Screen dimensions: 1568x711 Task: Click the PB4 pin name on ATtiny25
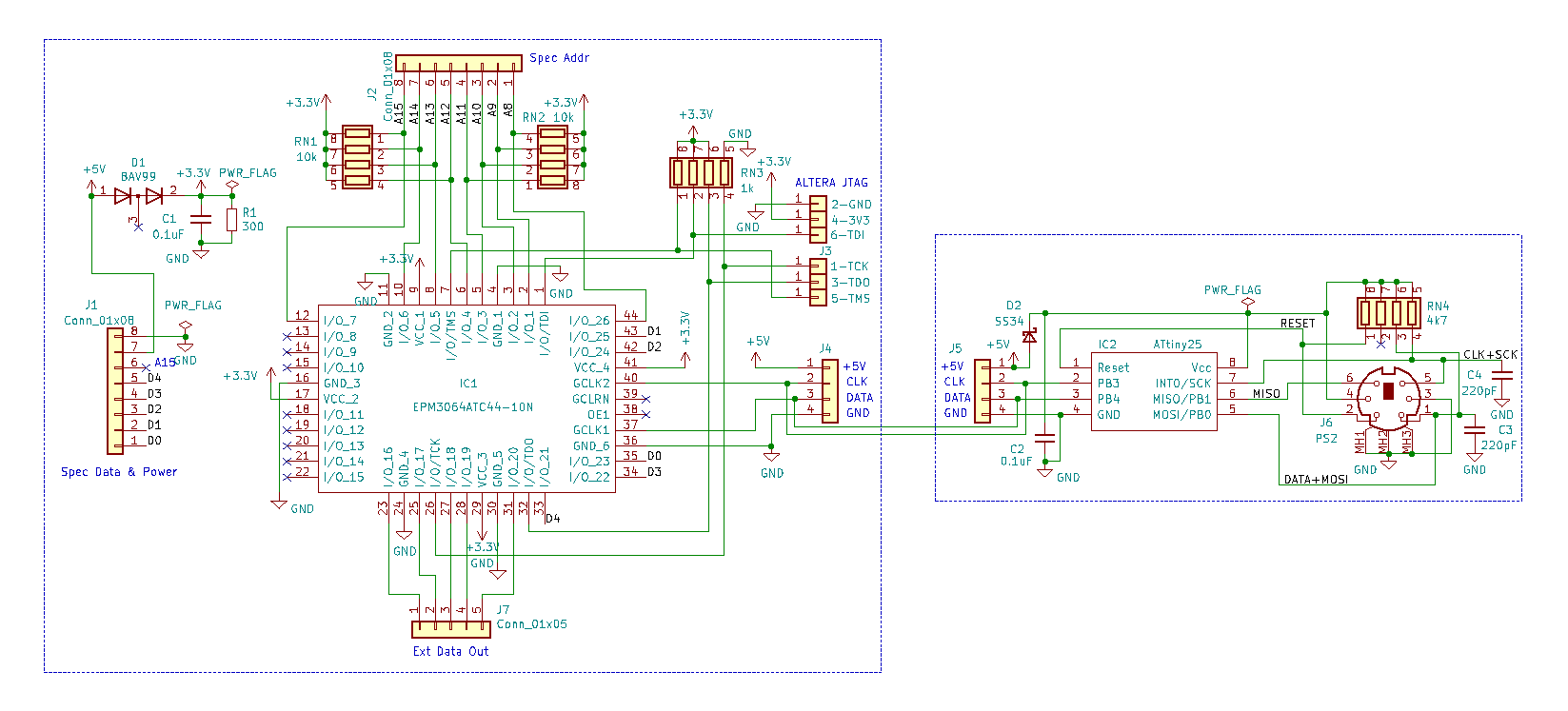(1108, 400)
